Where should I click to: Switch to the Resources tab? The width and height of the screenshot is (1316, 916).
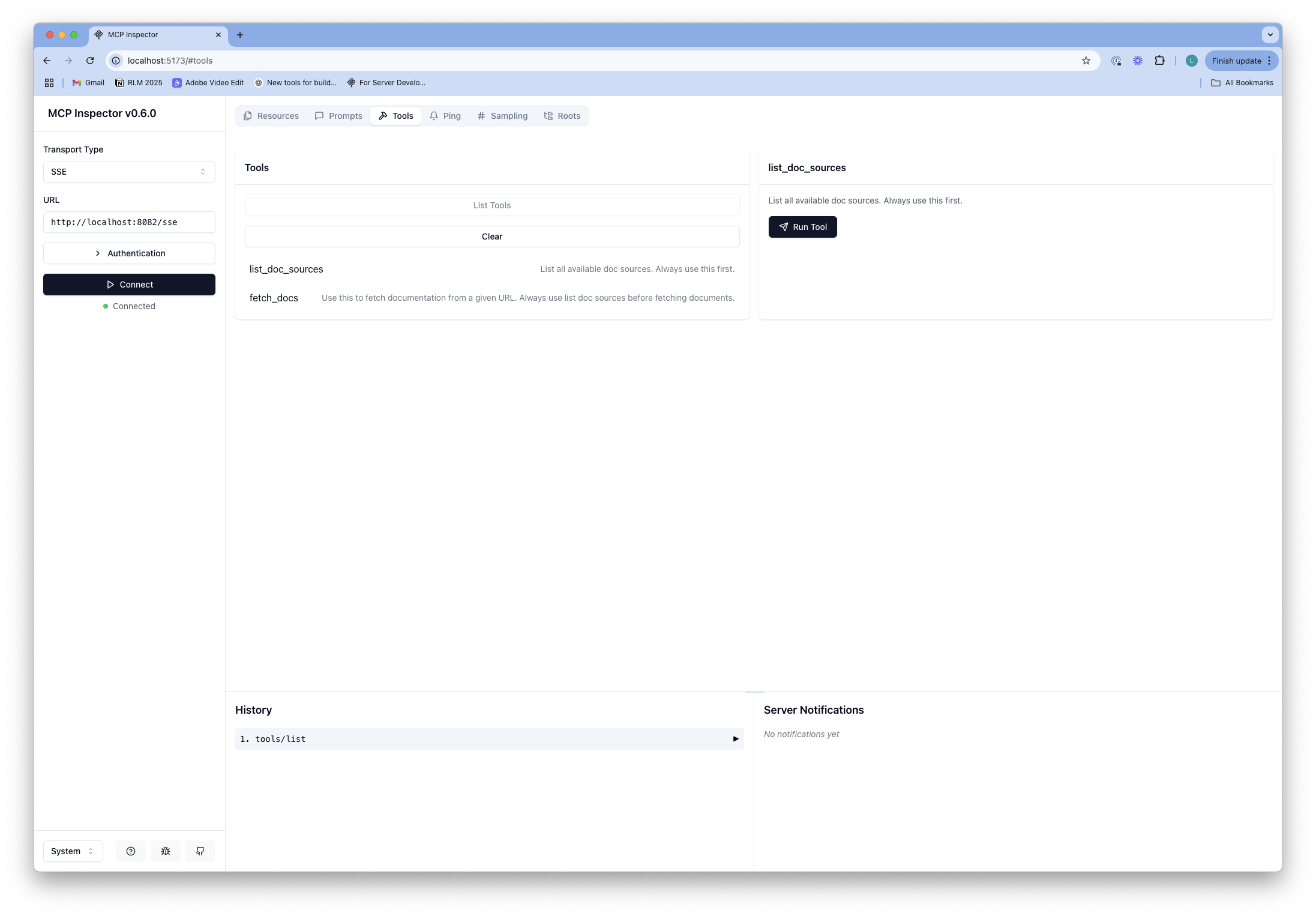coord(271,115)
